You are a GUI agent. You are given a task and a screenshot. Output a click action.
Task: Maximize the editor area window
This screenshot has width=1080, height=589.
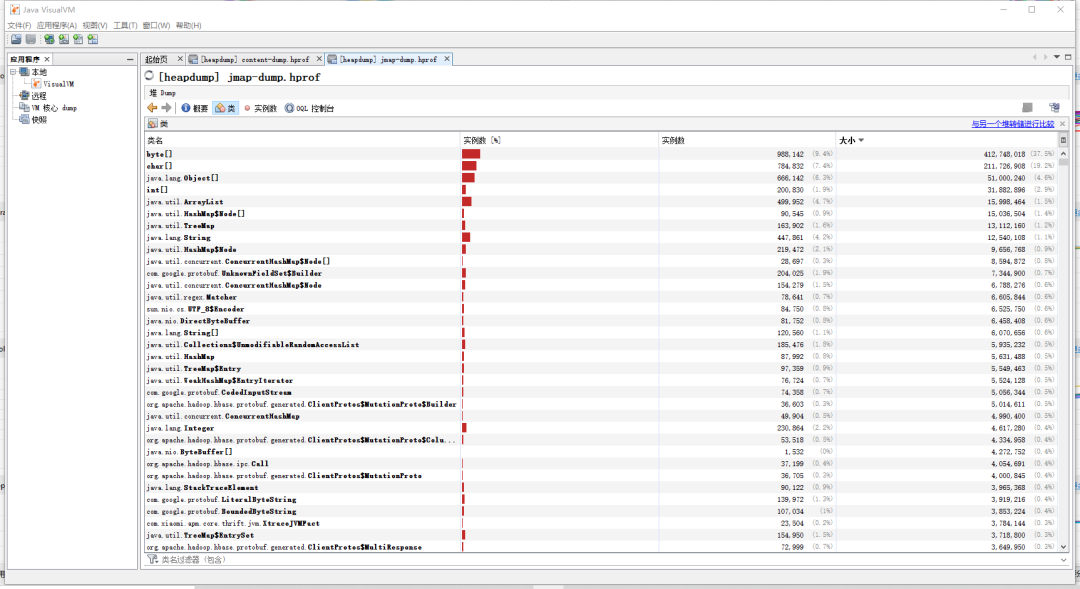tap(1068, 57)
